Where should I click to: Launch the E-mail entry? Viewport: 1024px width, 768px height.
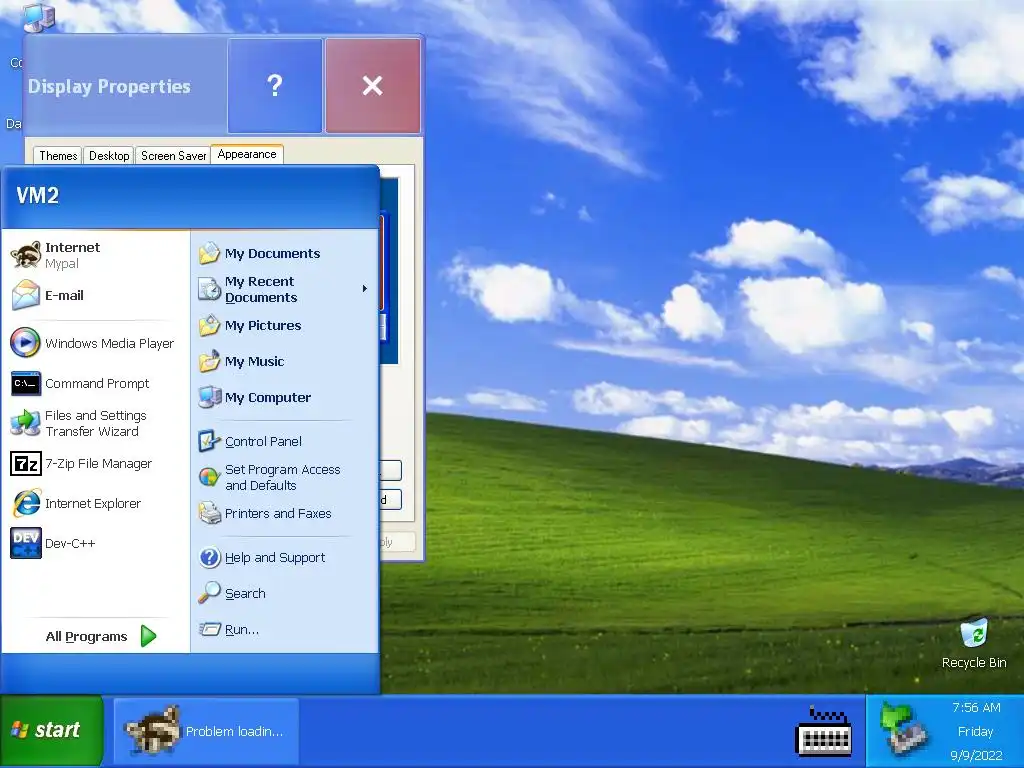coord(95,295)
